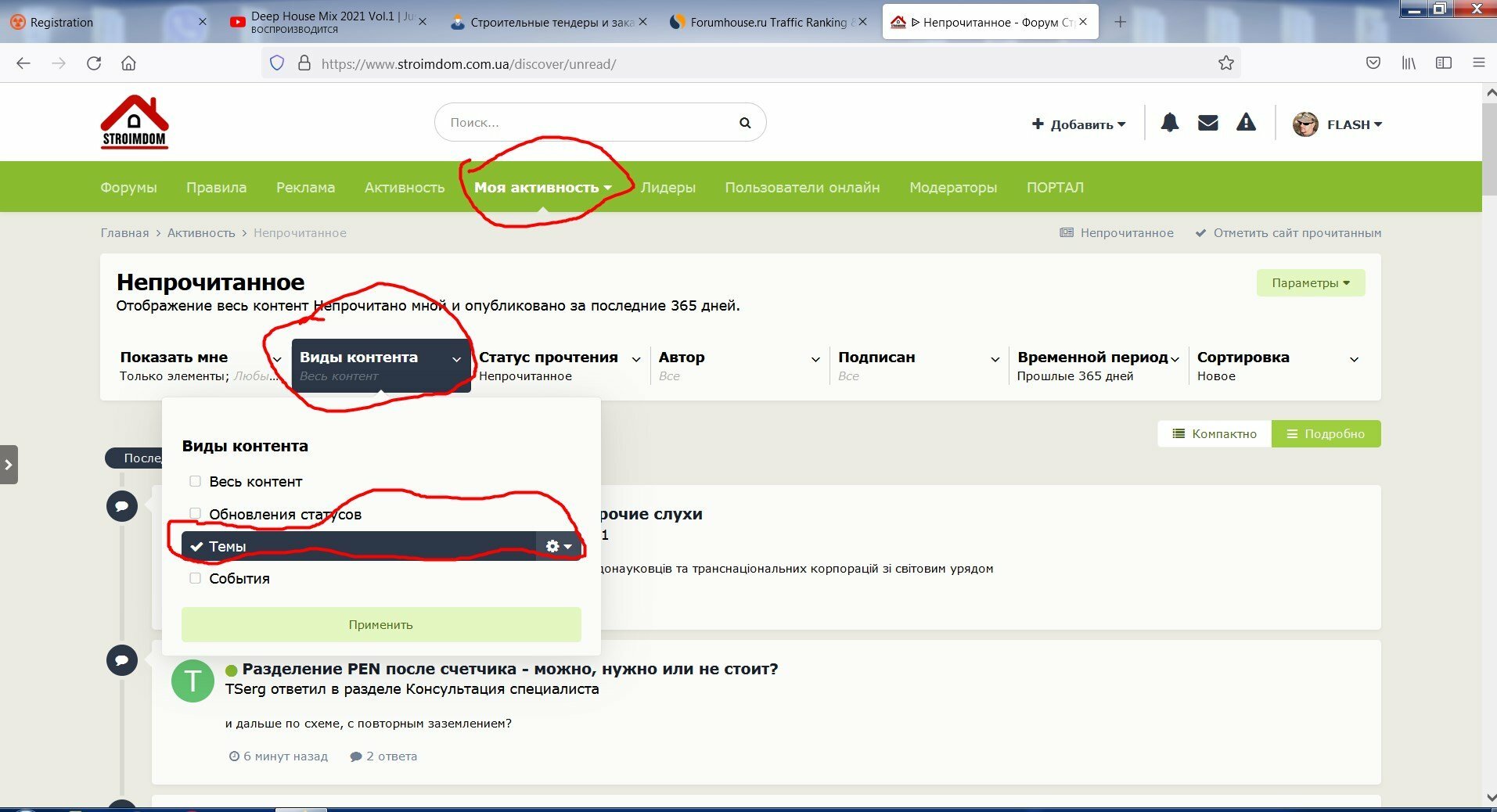This screenshot has height=812, width=1497.
Task: Click the STROIMDOM house logo
Action: point(135,121)
